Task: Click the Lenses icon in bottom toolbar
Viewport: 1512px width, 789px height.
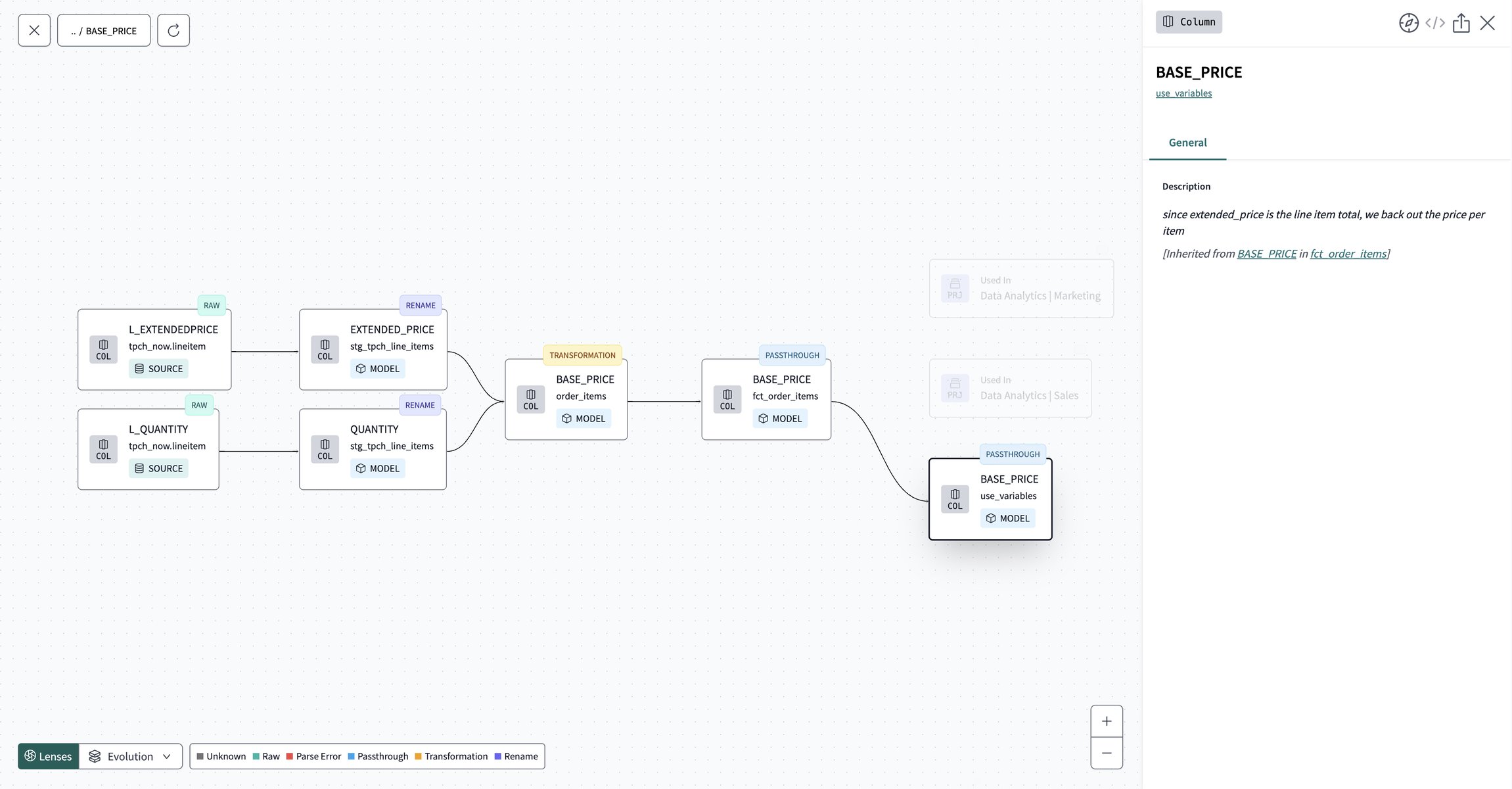Action: [31, 756]
